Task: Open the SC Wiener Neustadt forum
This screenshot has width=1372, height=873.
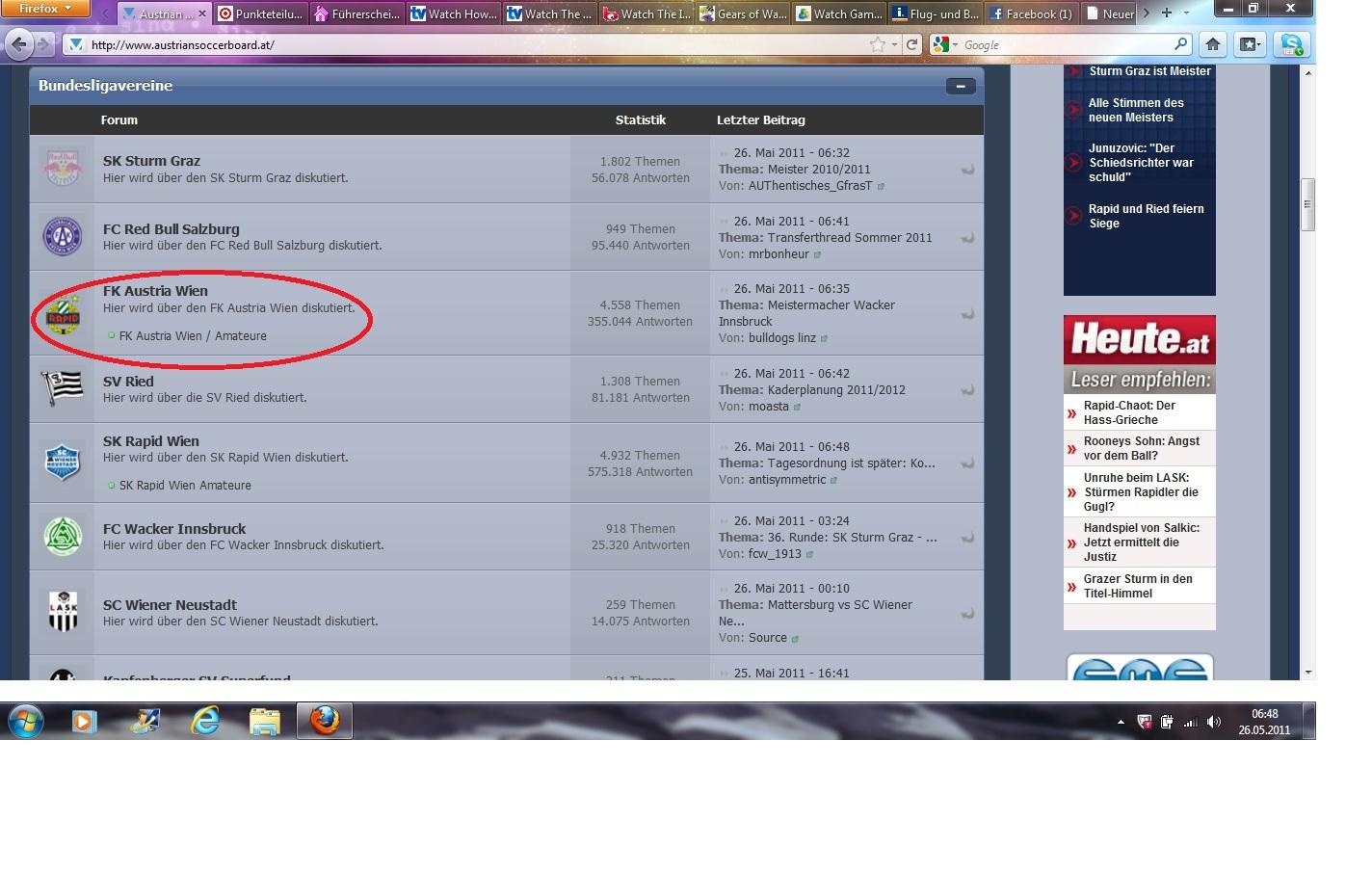Action: click(x=170, y=605)
